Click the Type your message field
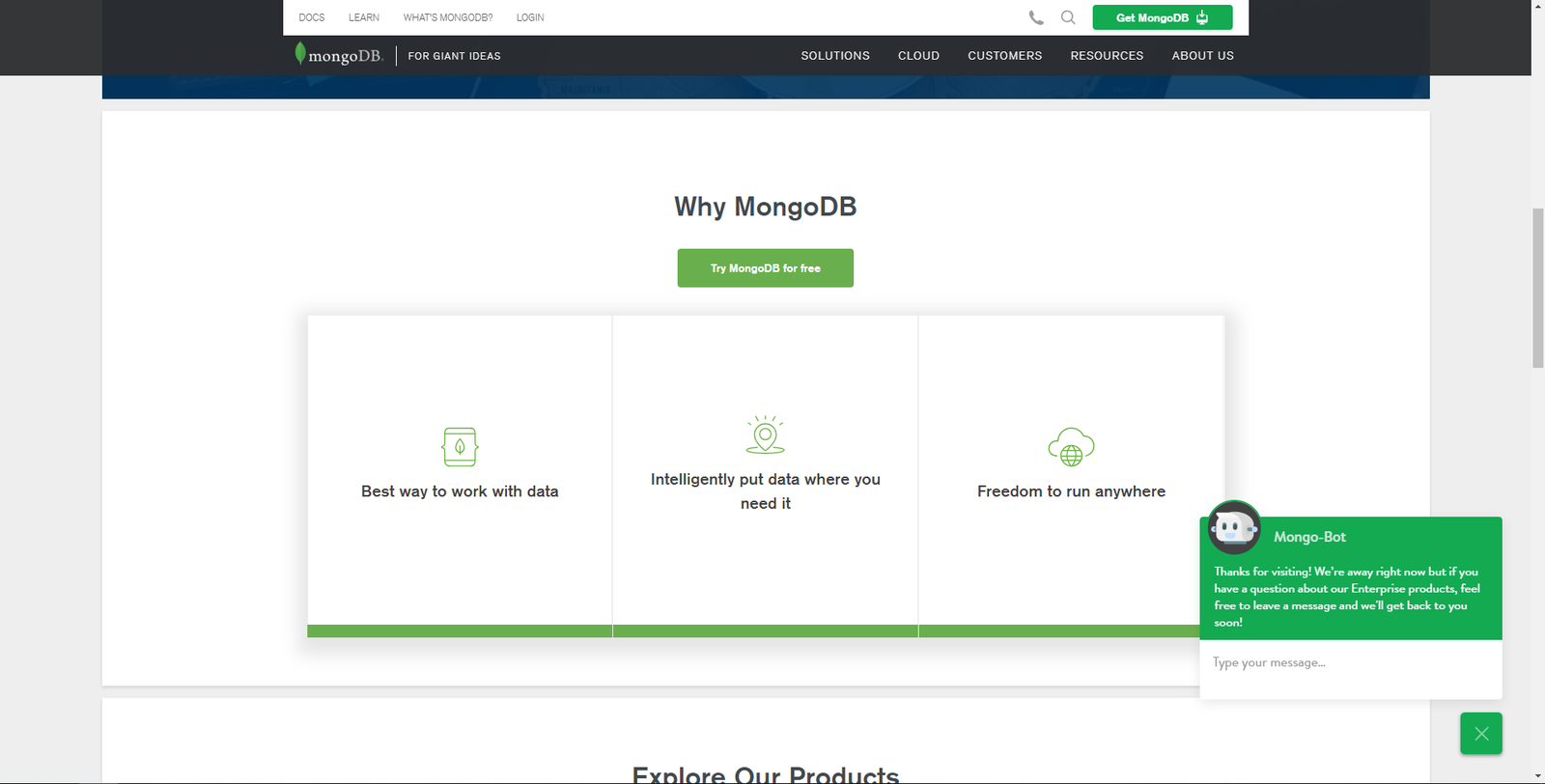Viewport: 1545px width, 784px height. [x=1350, y=663]
